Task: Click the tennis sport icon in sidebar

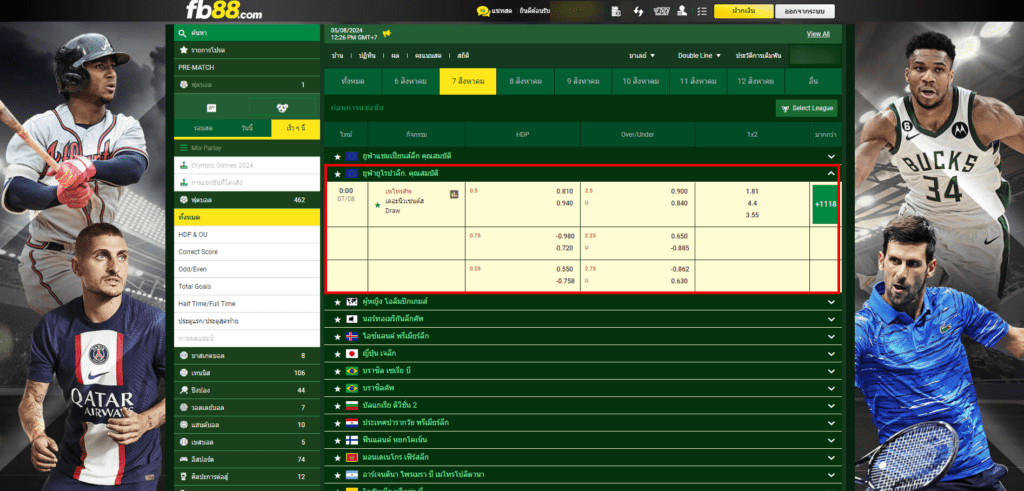Action: coord(184,373)
